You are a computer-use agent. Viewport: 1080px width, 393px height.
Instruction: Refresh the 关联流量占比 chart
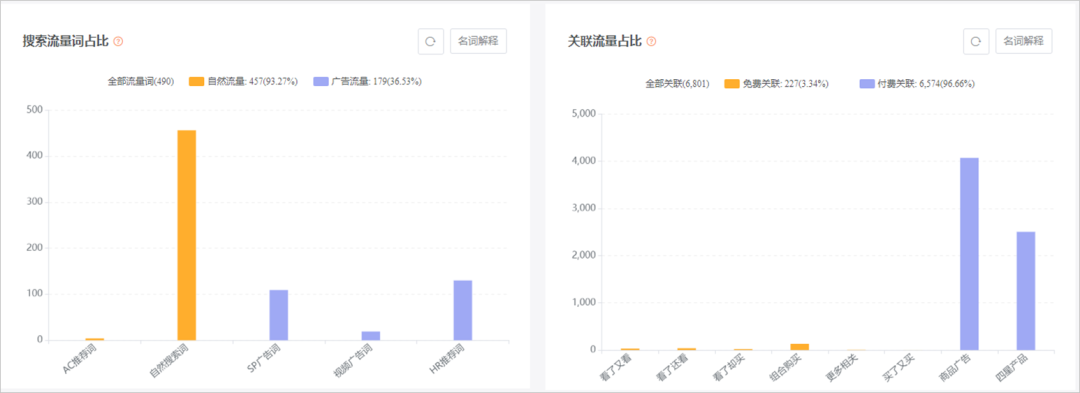click(975, 41)
